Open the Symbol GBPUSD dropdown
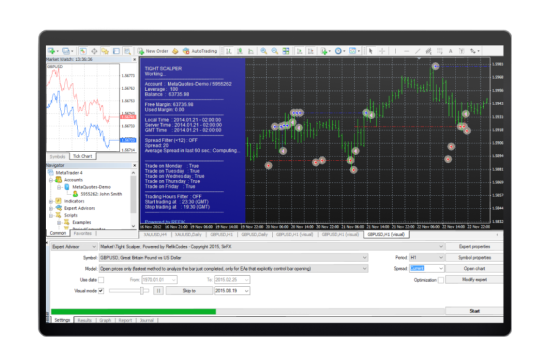 click(x=233, y=258)
